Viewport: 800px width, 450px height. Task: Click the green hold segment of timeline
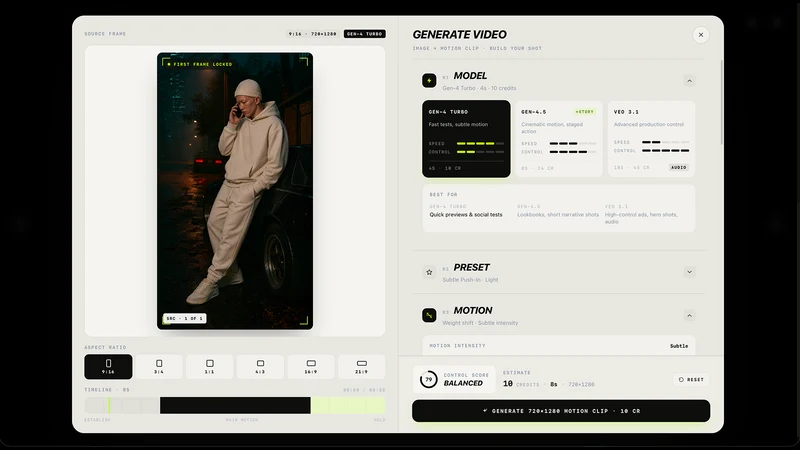tap(348, 406)
